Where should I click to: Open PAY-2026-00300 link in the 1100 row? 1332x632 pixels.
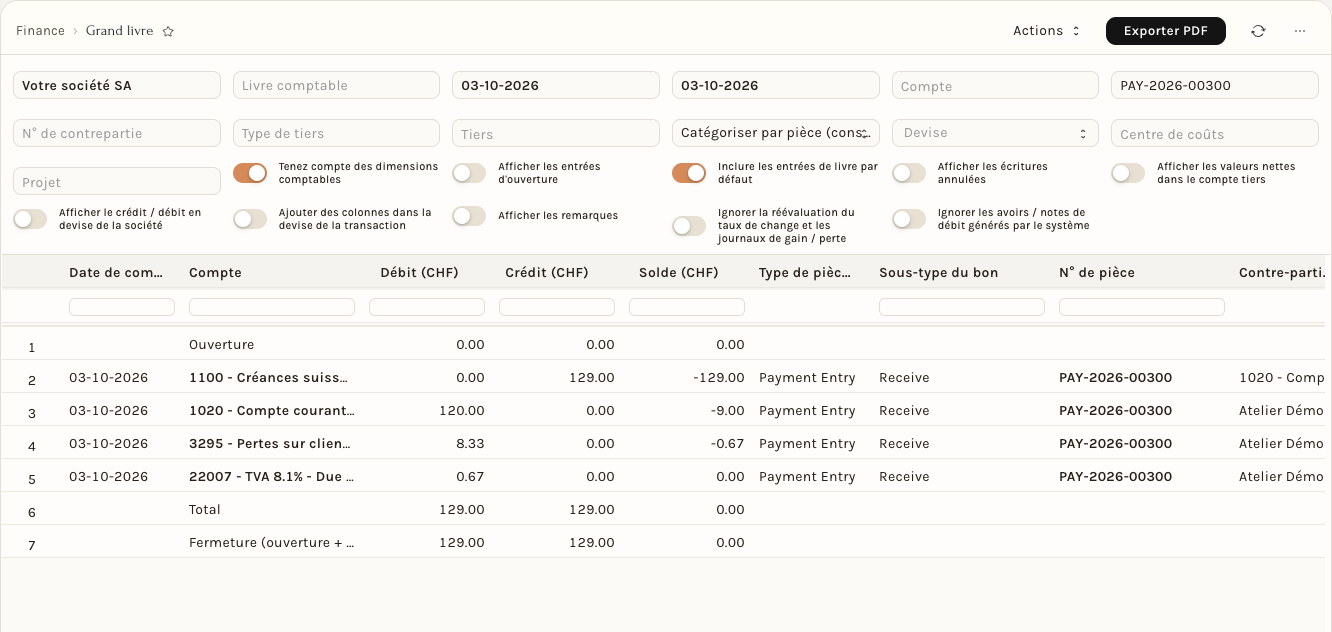[1115, 378]
